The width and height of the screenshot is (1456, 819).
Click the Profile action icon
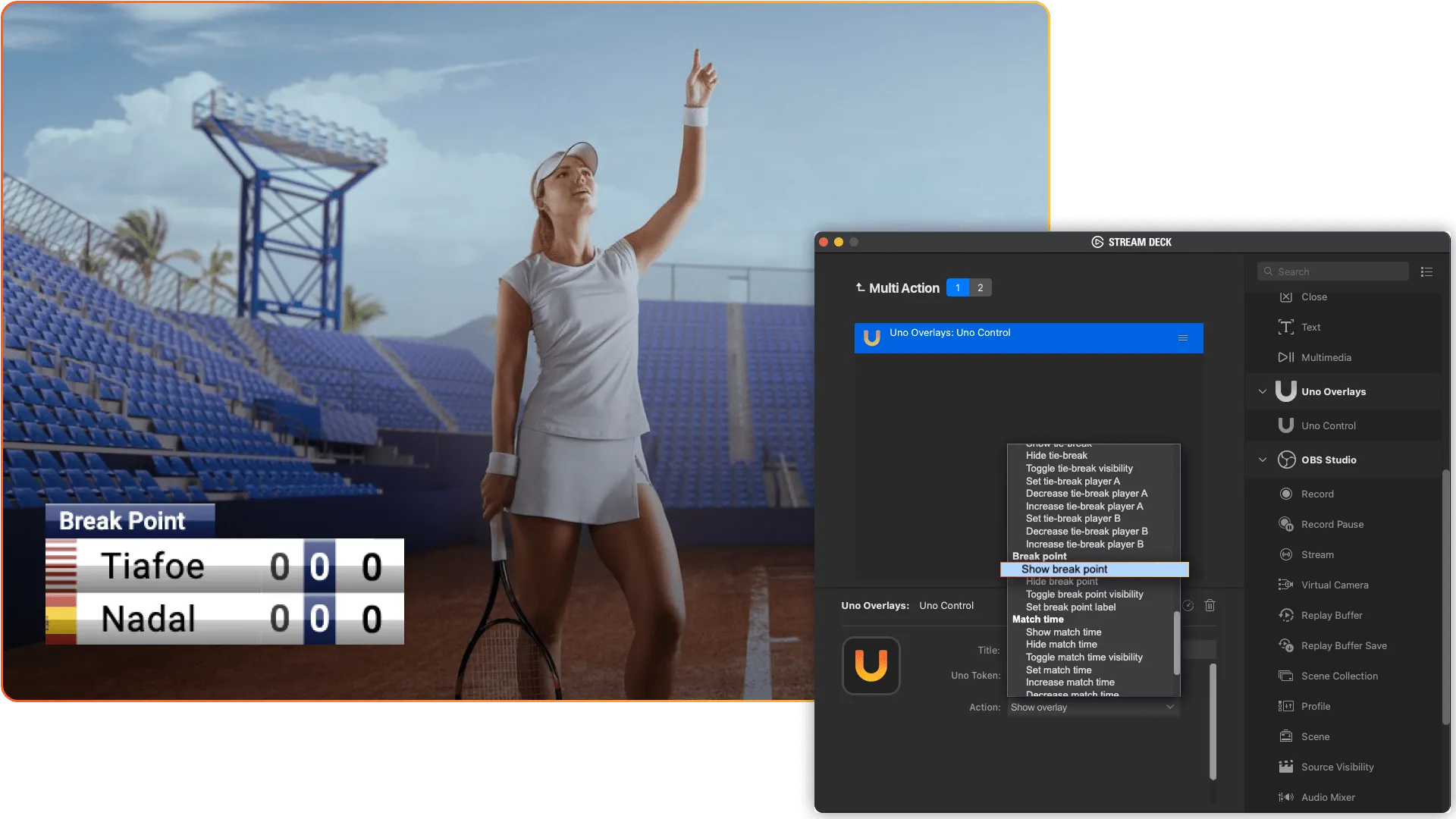pyautogui.click(x=1285, y=706)
